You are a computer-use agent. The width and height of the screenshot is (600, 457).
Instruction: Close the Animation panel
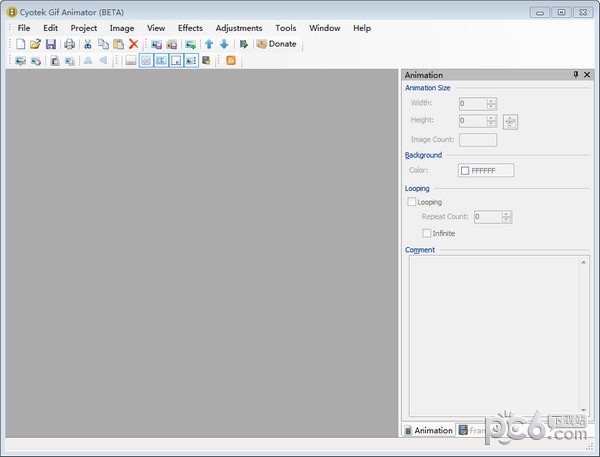point(587,75)
